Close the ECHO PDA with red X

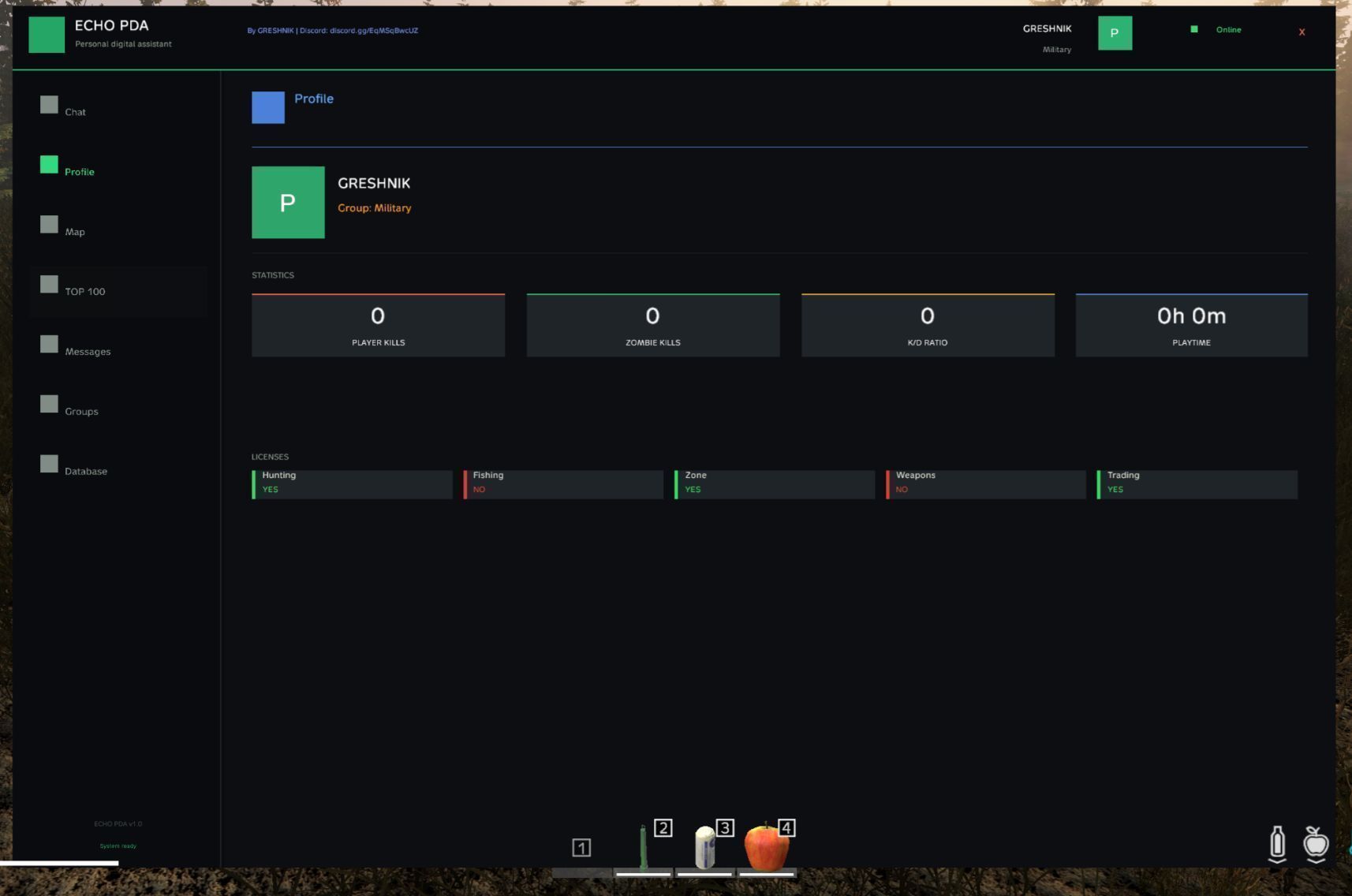[x=1302, y=32]
